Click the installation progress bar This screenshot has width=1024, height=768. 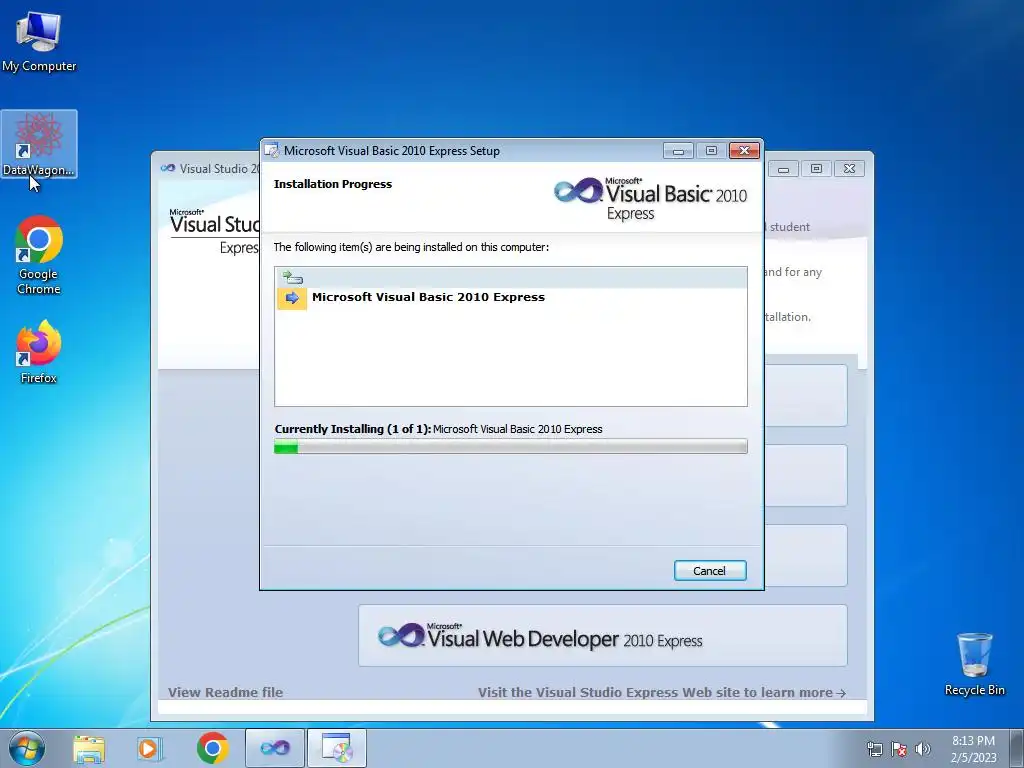[x=511, y=447]
